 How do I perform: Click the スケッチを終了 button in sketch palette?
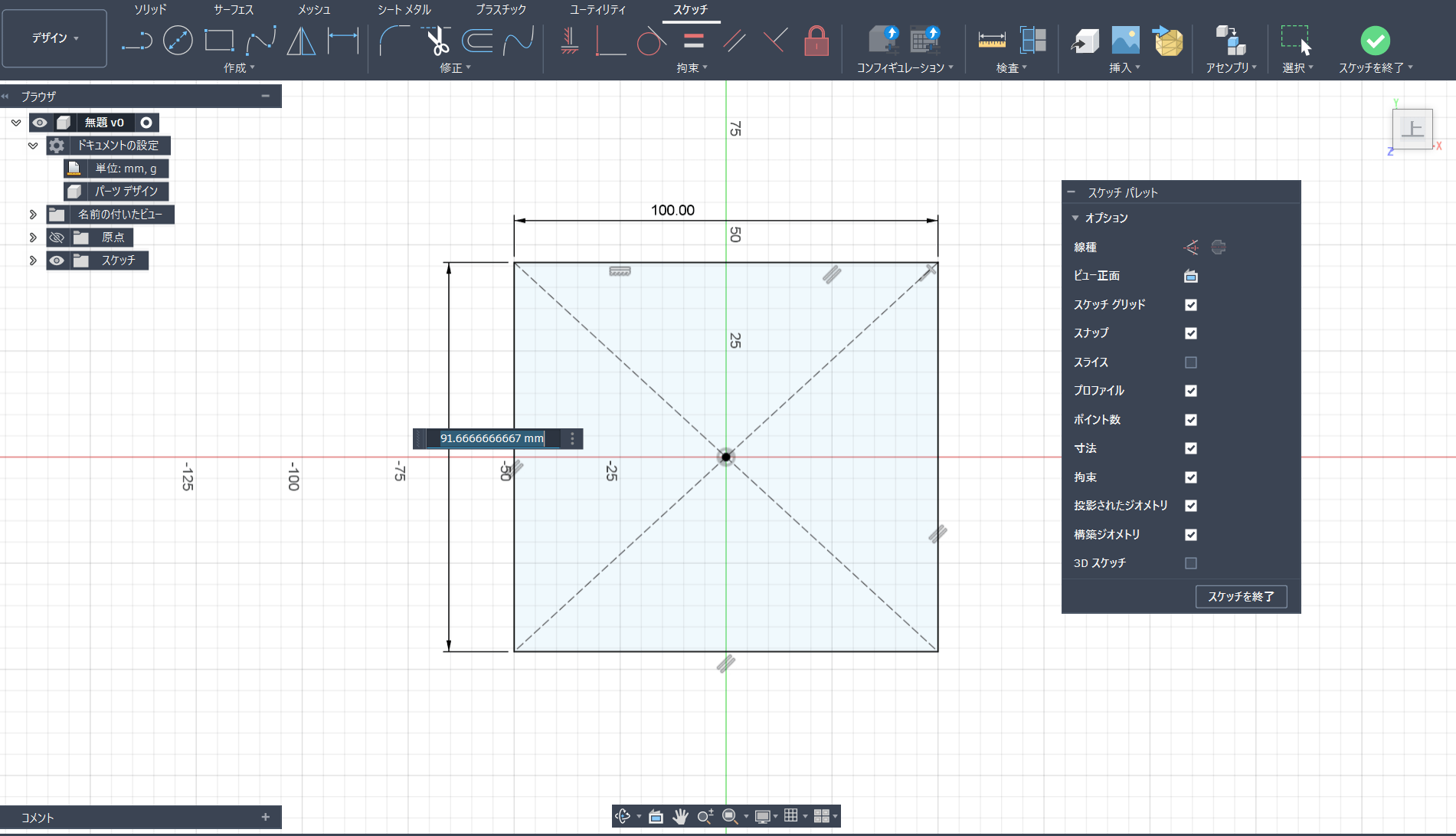click(1241, 597)
